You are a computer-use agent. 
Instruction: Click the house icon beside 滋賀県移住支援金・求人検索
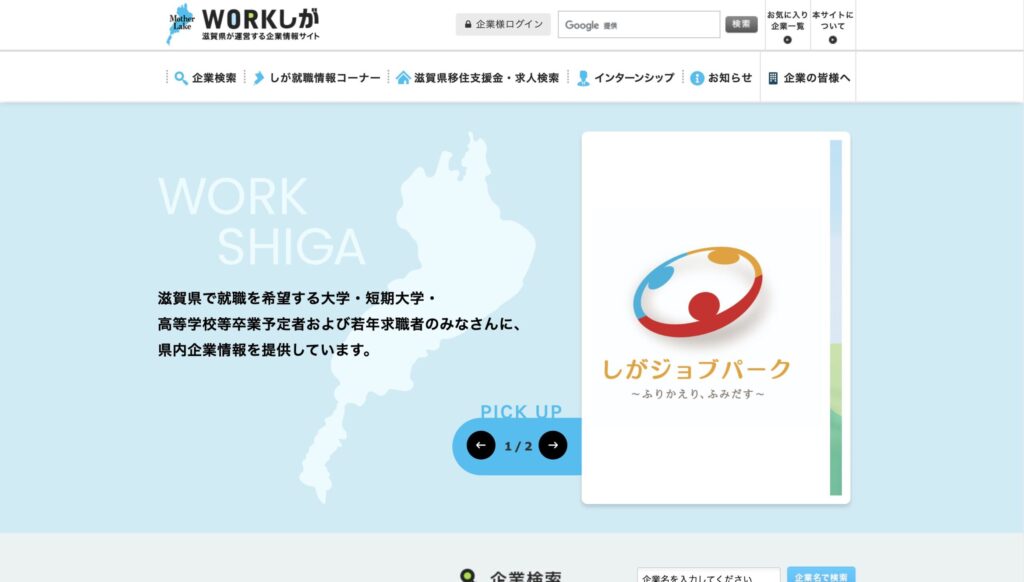[403, 78]
